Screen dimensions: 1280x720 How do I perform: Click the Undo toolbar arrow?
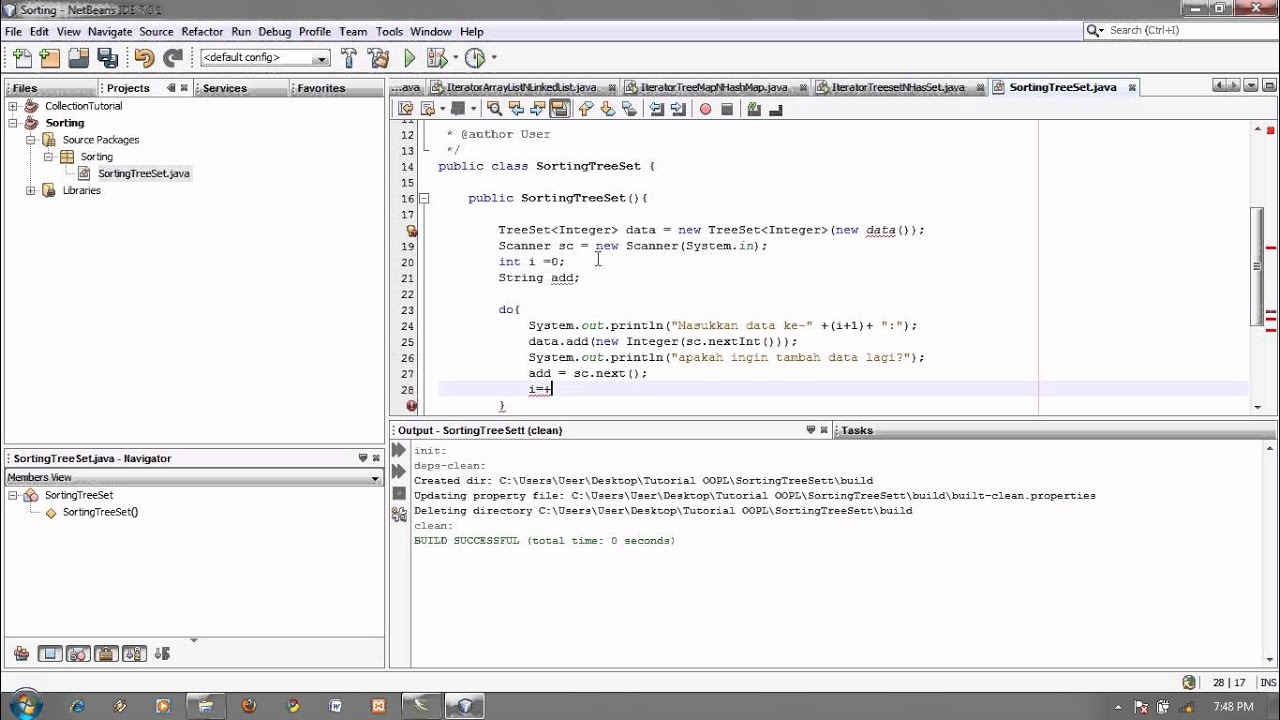point(144,58)
